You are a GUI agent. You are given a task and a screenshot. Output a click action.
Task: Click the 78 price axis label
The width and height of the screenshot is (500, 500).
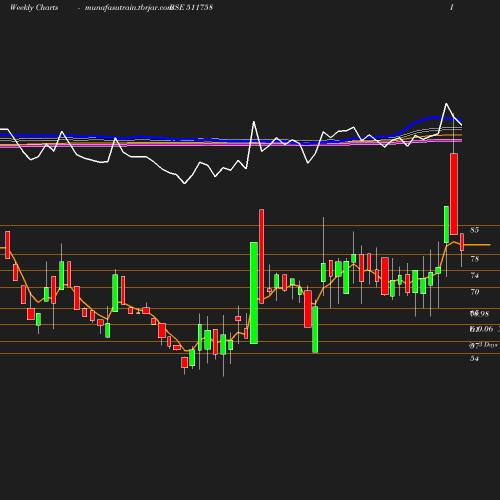pyautogui.click(x=475, y=259)
